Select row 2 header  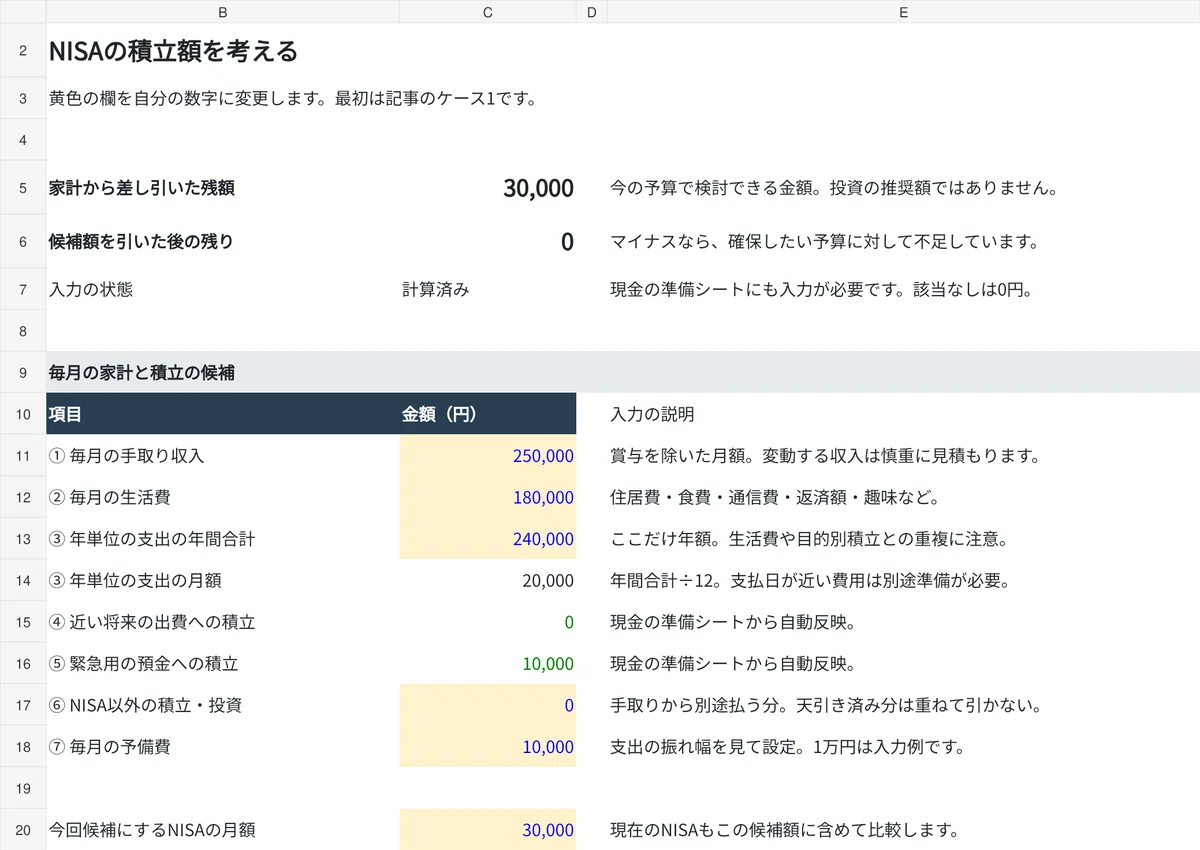pos(23,51)
